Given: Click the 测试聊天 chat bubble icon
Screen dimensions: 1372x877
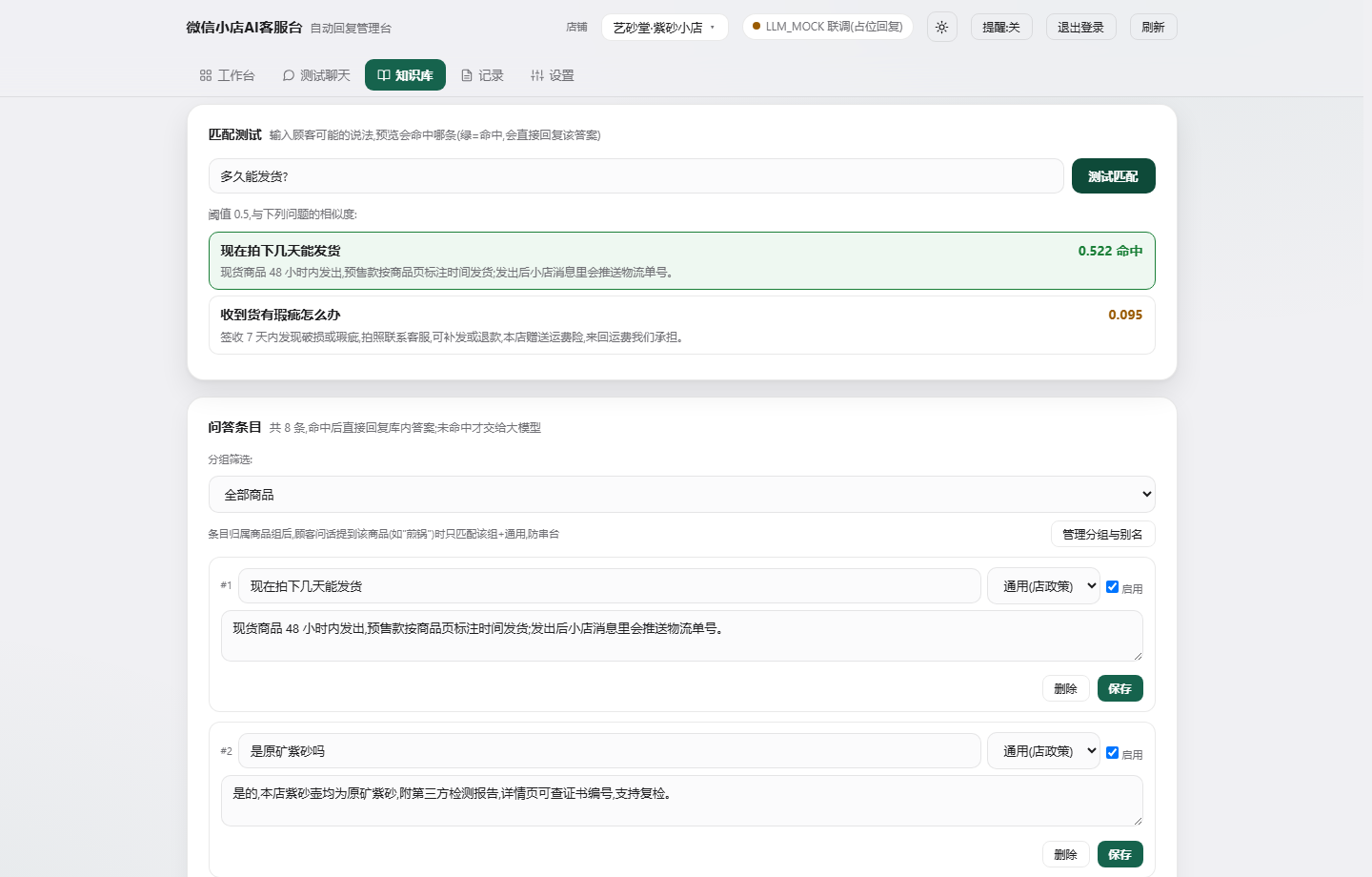Looking at the screenshot, I should pos(289,75).
